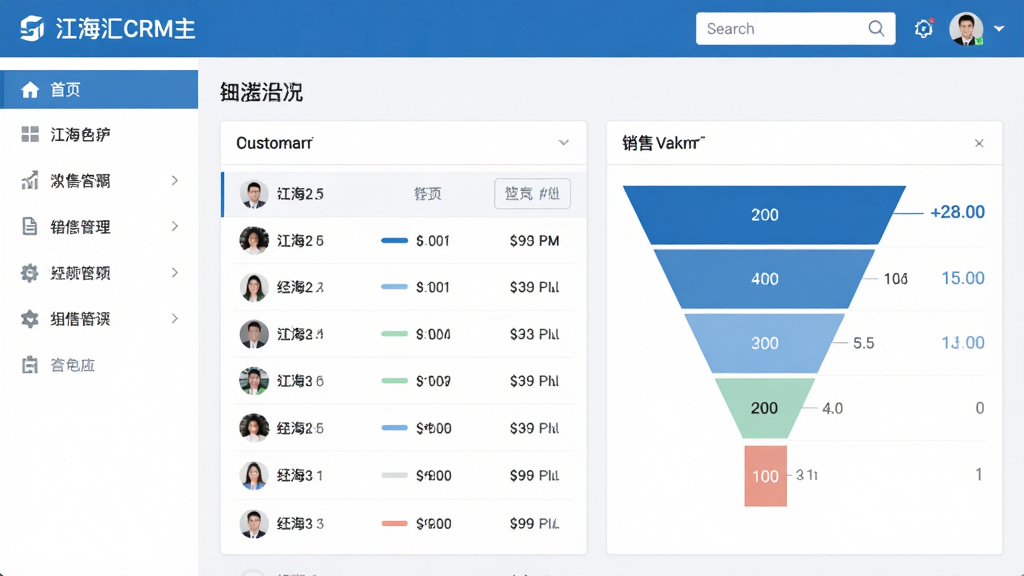
Task: Click the clipboard icon at sidebar bottom
Action: (30, 364)
